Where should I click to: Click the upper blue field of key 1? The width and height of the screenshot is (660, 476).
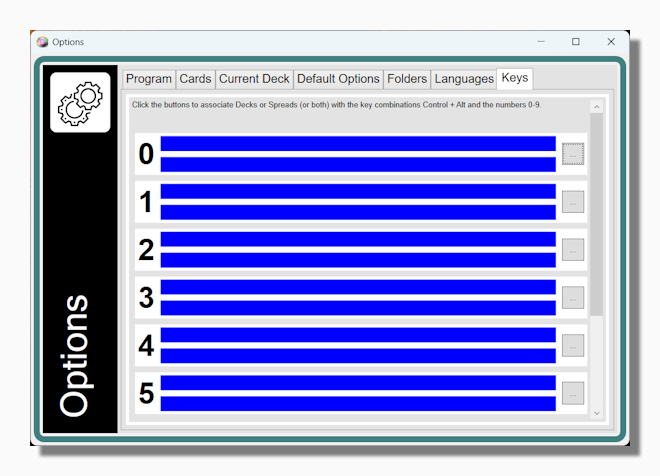pyautogui.click(x=358, y=191)
